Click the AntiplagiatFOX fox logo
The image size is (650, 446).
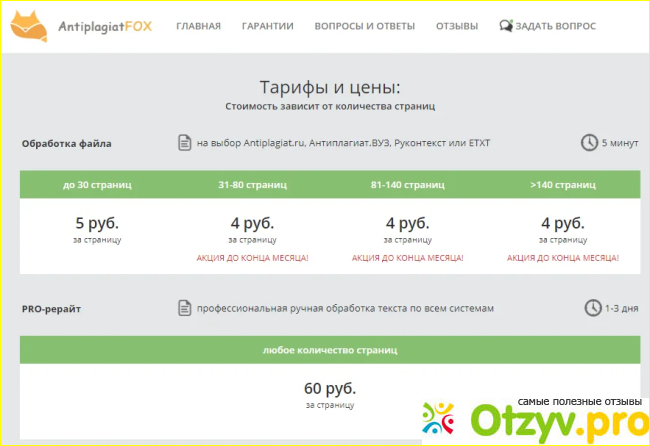(32, 26)
